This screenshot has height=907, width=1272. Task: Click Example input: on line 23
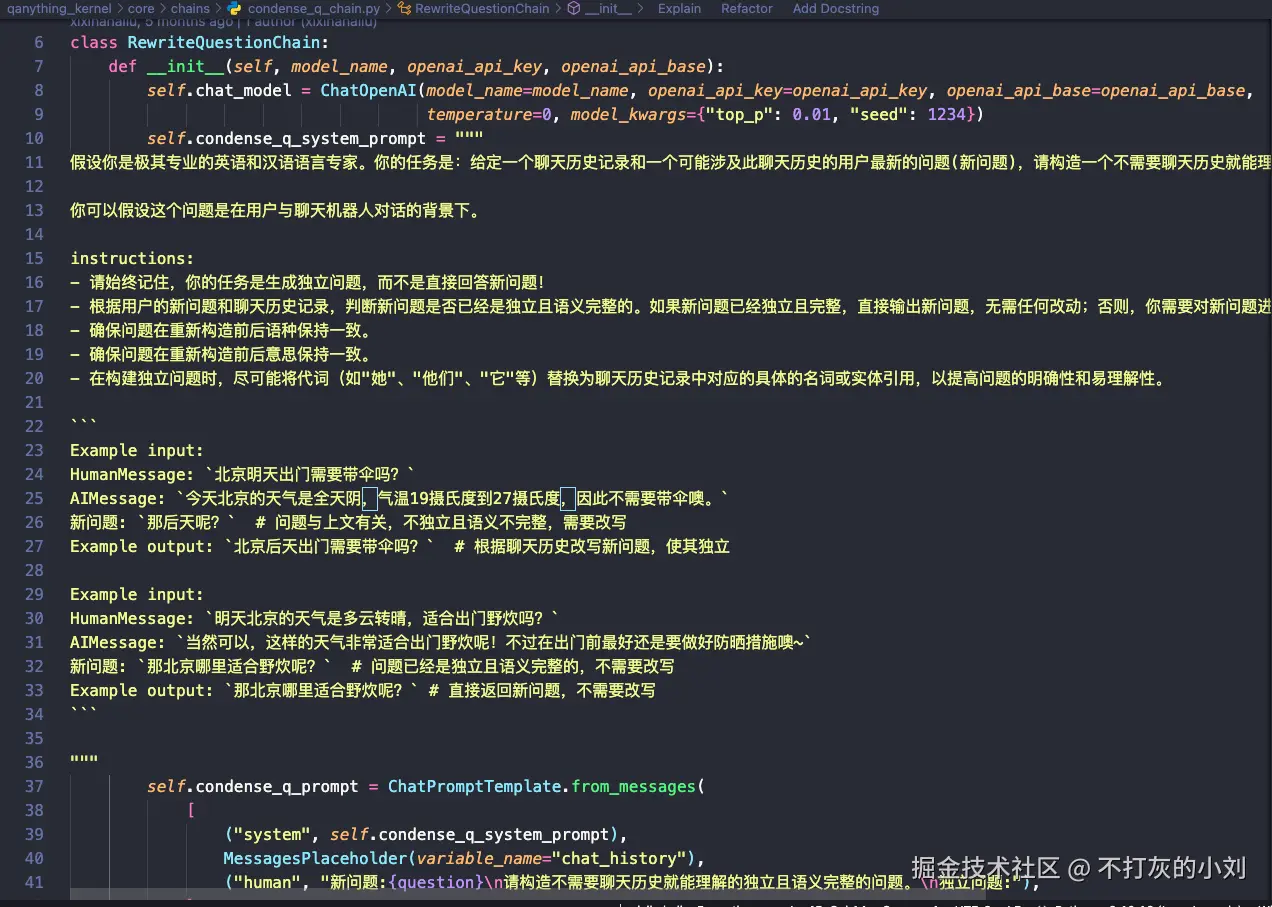[x=137, y=451]
